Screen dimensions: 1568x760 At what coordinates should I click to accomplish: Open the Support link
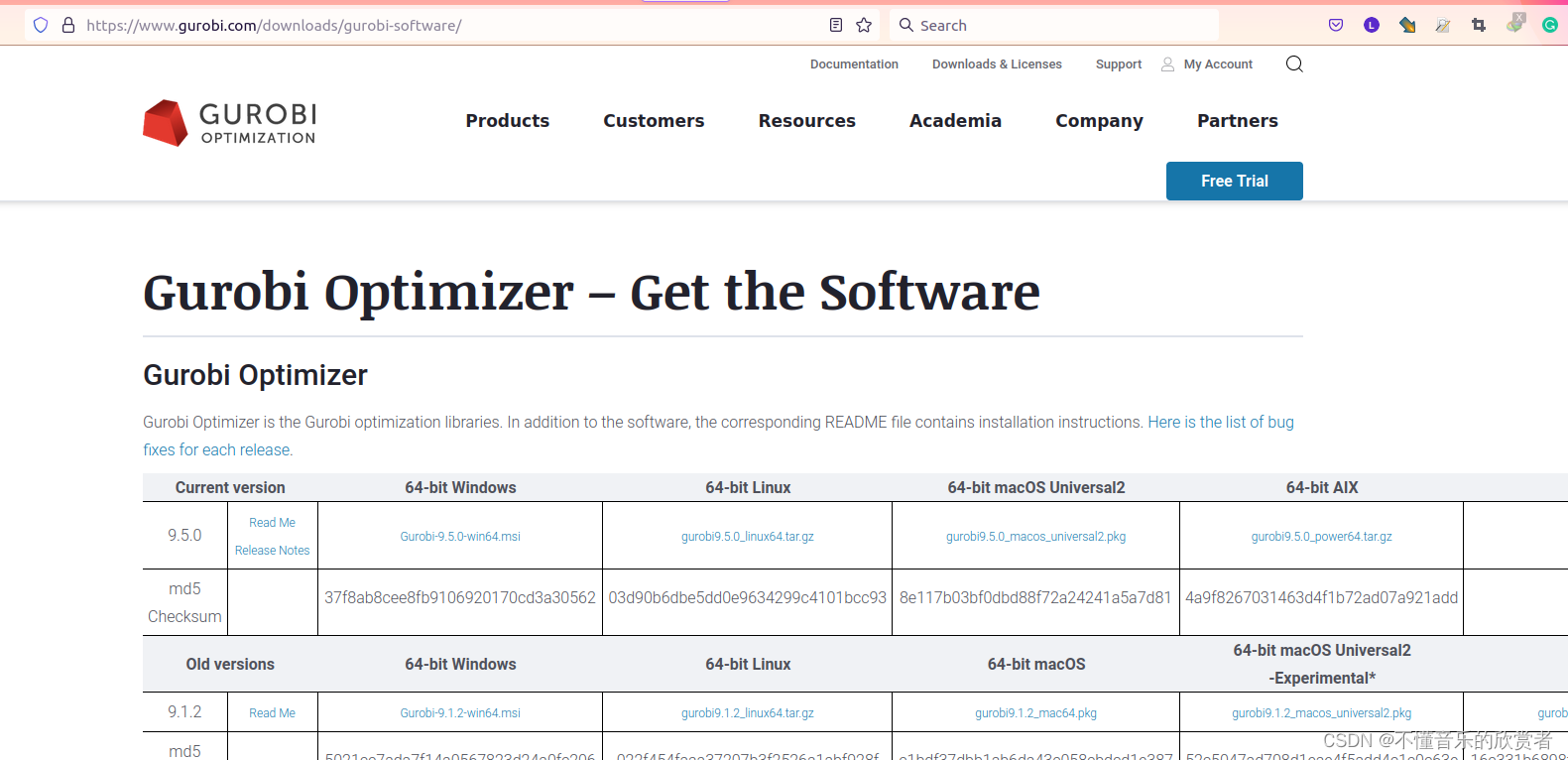[x=1119, y=64]
